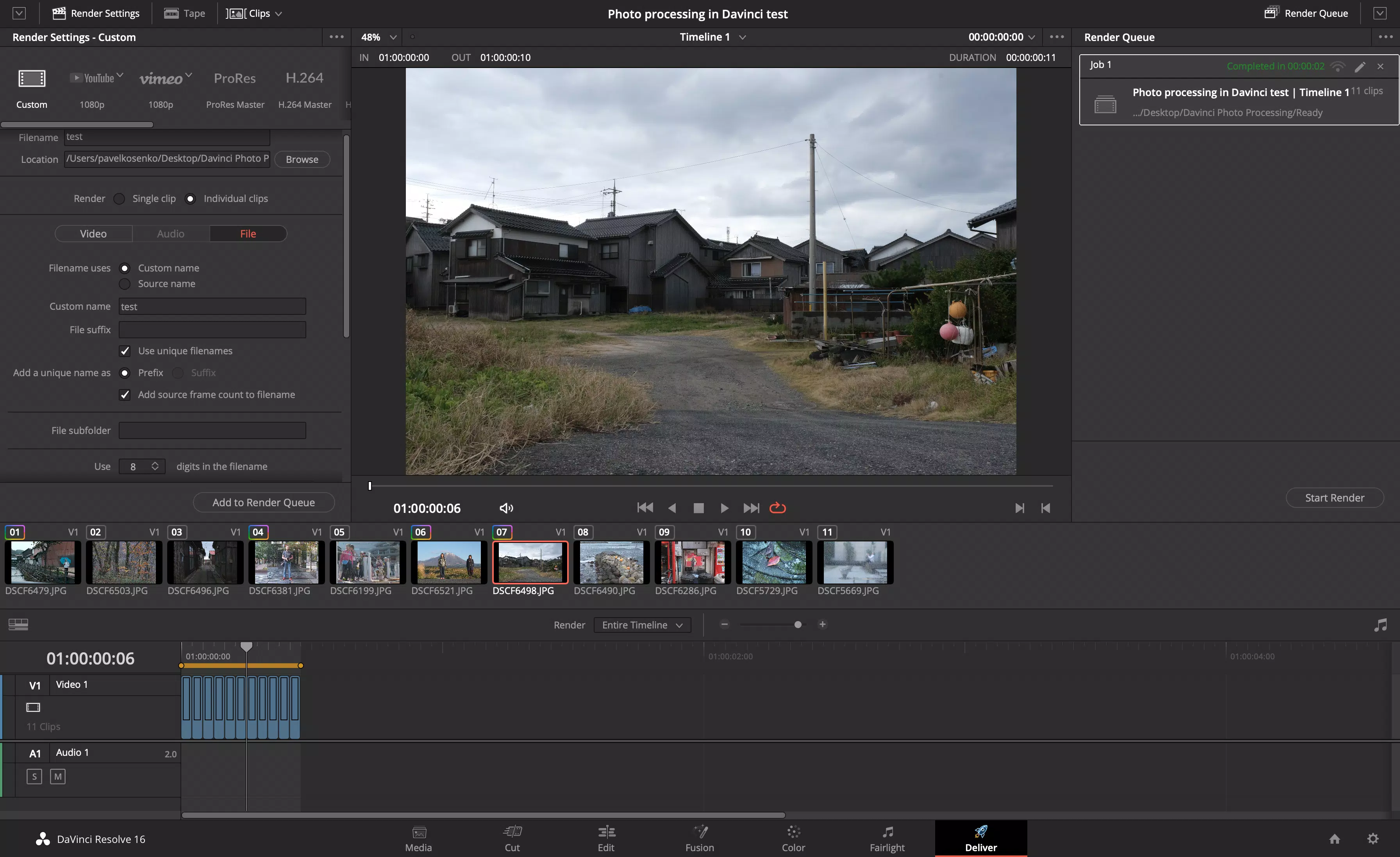Open the project settings gear icon

(x=1373, y=839)
